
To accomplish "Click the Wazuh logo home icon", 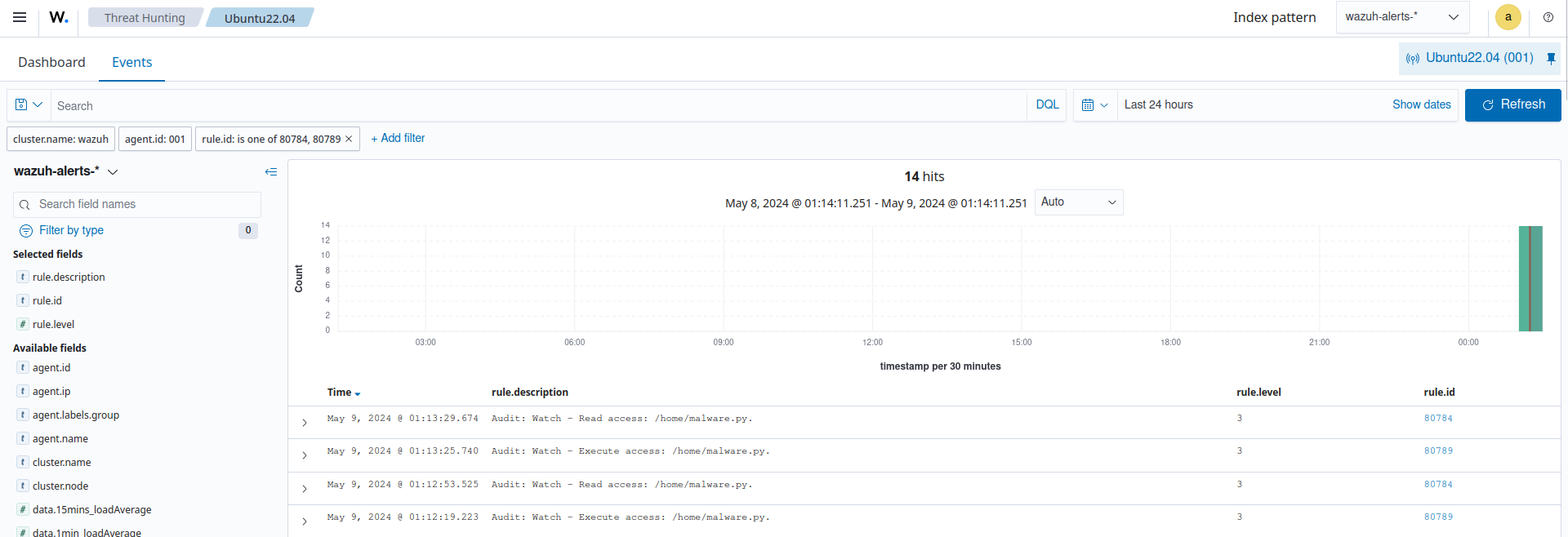I will click(x=59, y=17).
